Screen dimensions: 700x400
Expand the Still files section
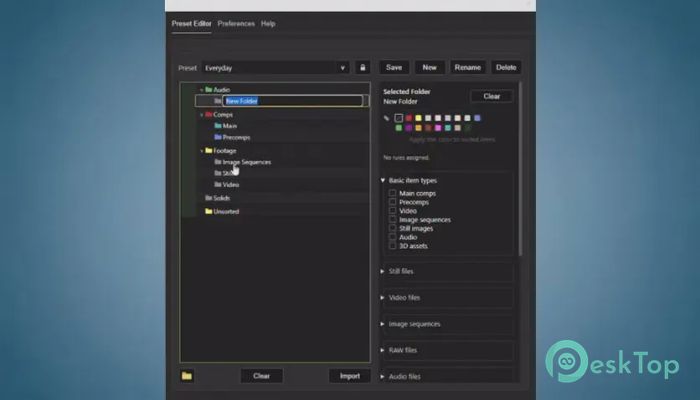383,271
